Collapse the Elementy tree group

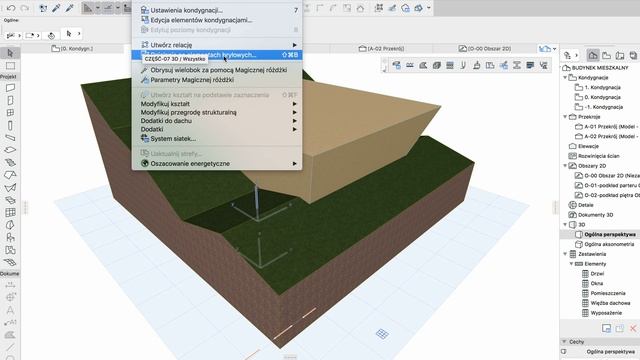tap(571, 264)
